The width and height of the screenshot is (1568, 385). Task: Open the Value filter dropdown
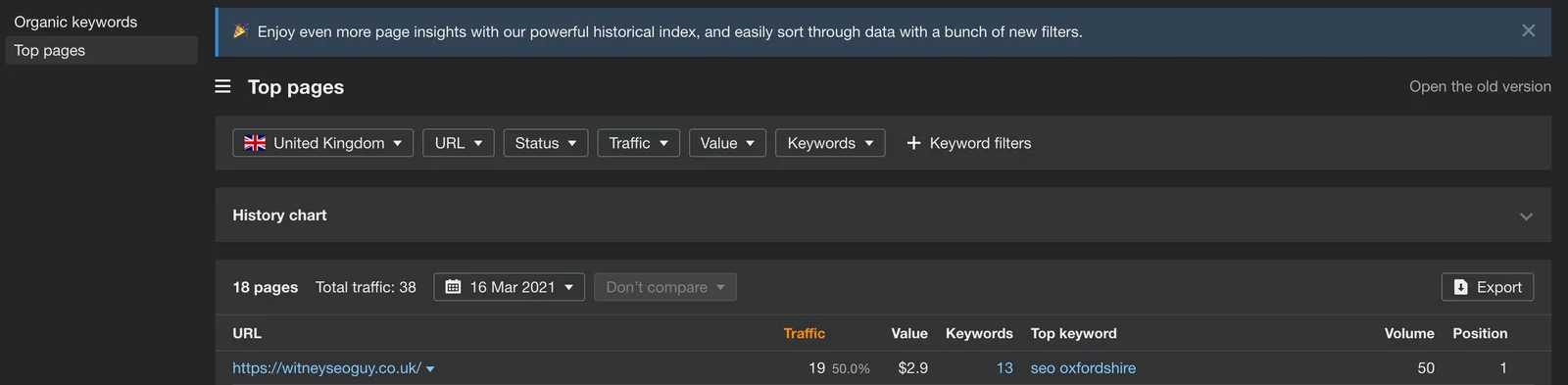(727, 143)
